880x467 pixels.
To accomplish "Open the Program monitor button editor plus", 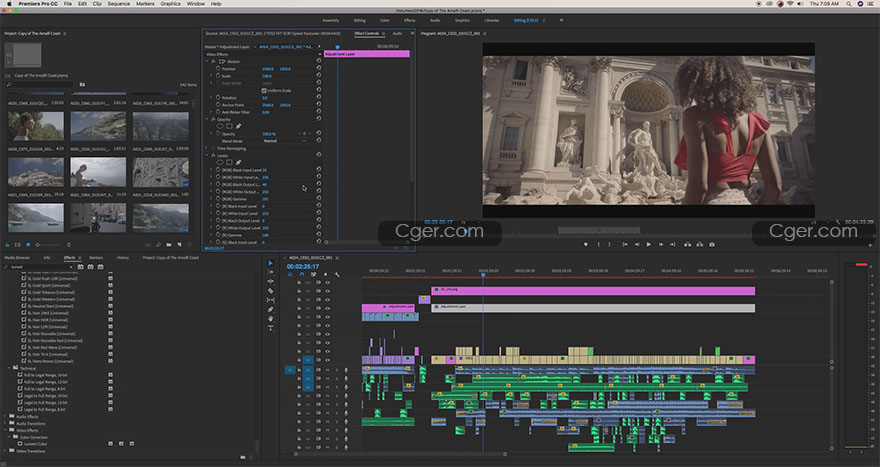I will (x=870, y=245).
